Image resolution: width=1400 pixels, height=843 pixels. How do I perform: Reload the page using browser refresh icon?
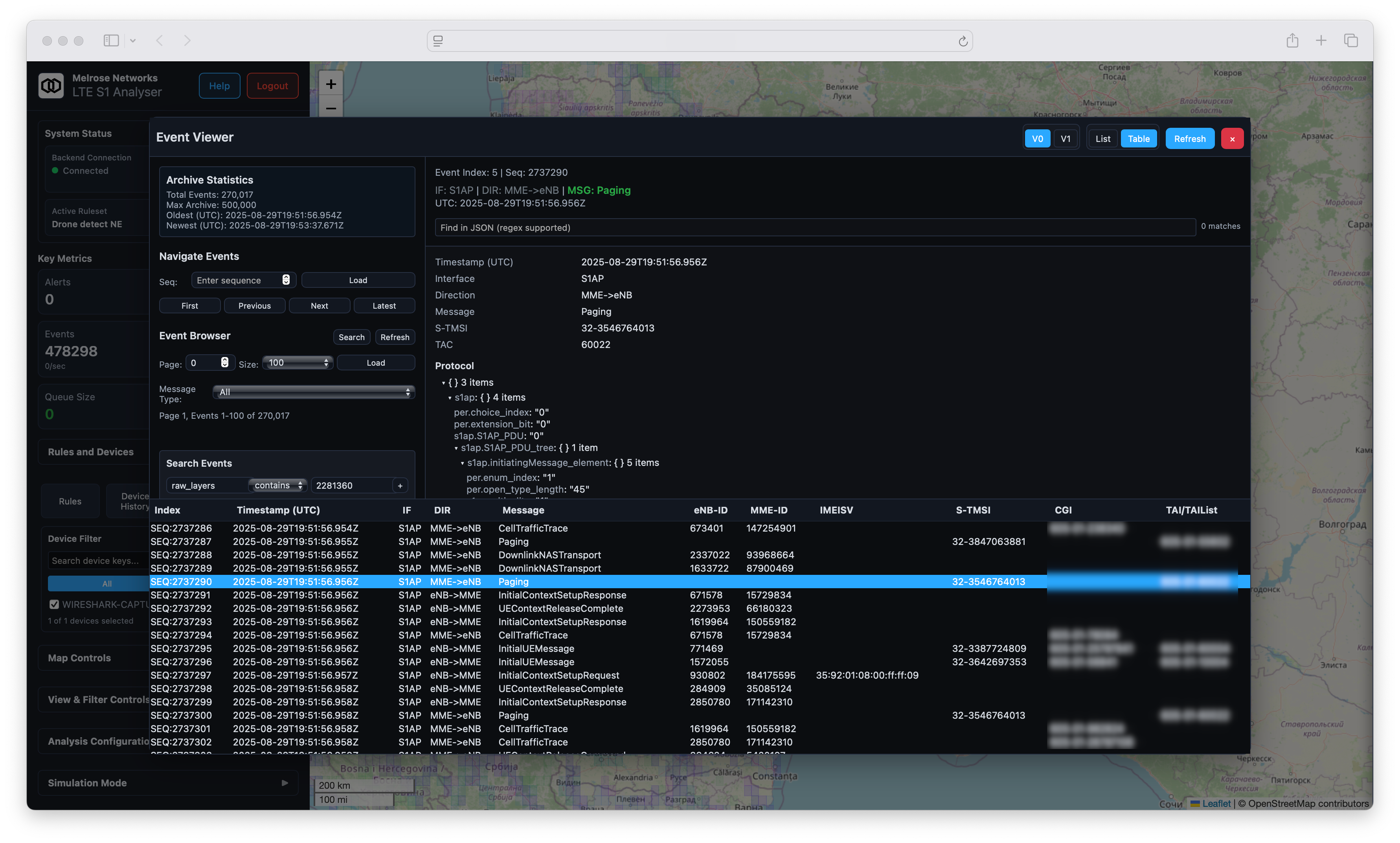pos(963,41)
